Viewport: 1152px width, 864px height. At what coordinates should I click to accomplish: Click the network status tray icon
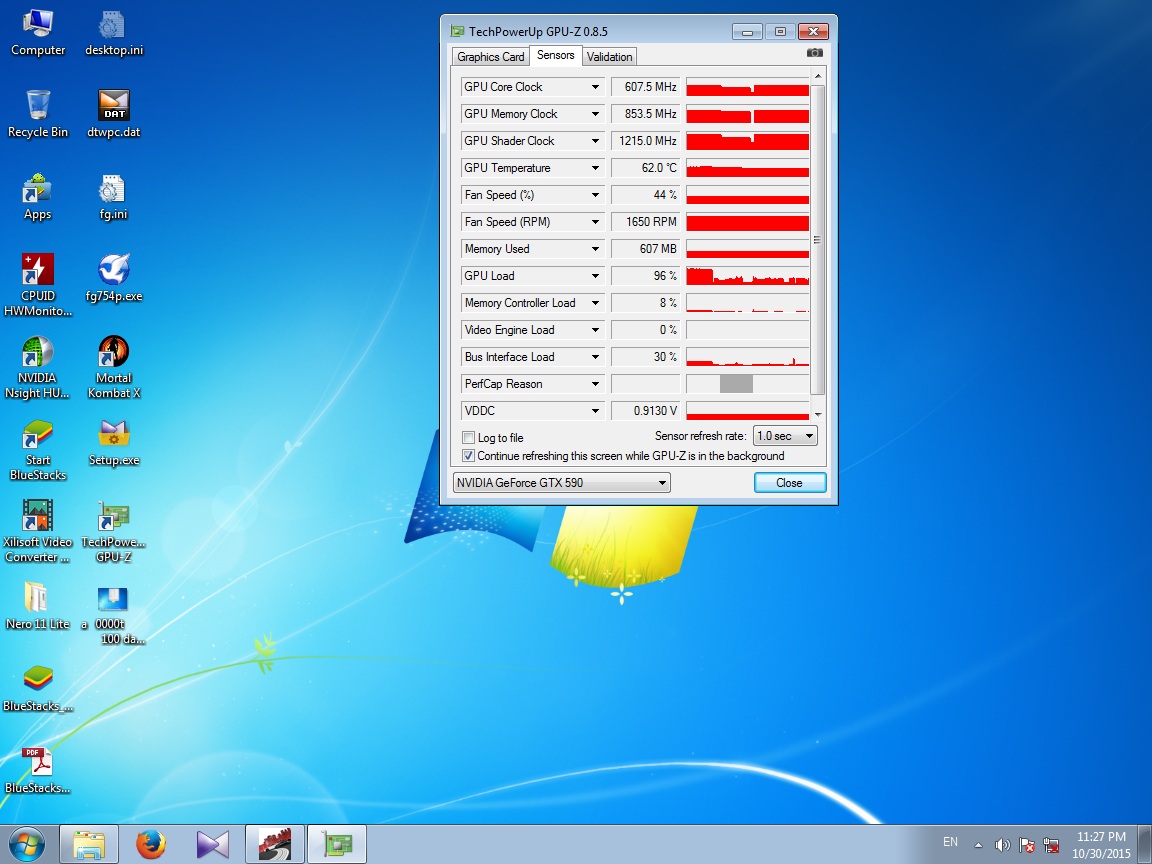click(1051, 846)
